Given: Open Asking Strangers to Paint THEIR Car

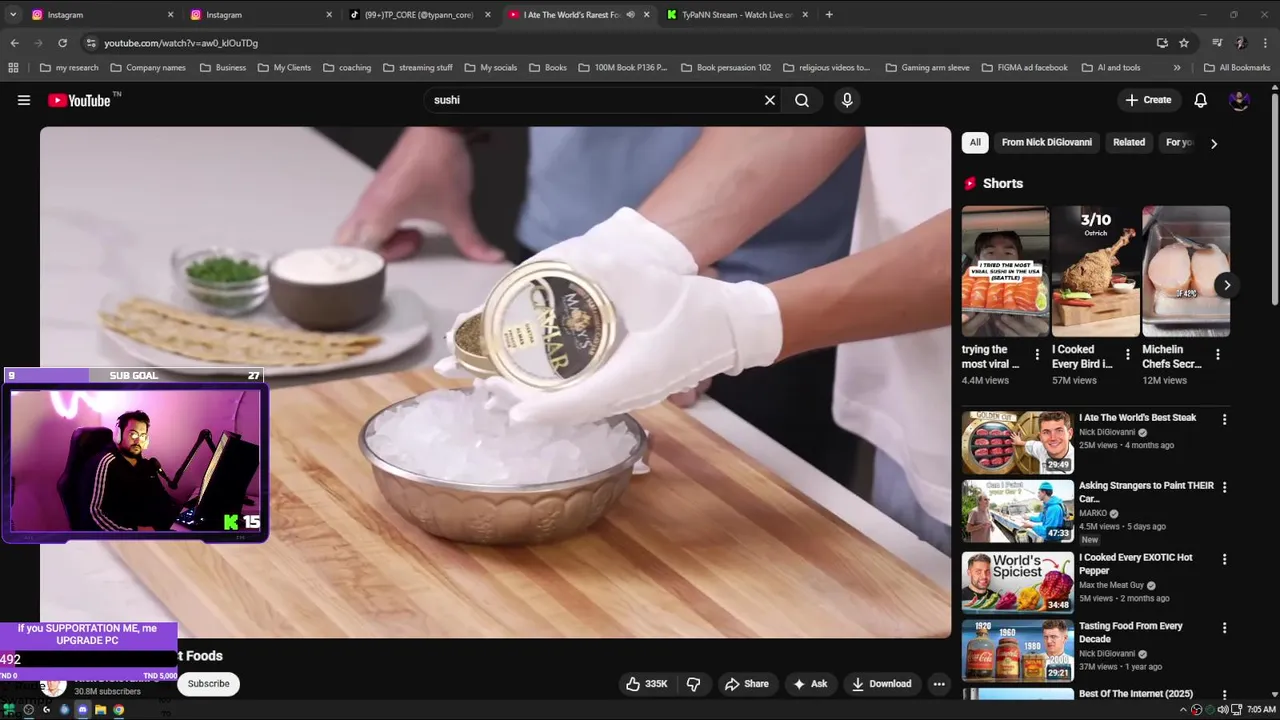Looking at the screenshot, I should click(1146, 492).
